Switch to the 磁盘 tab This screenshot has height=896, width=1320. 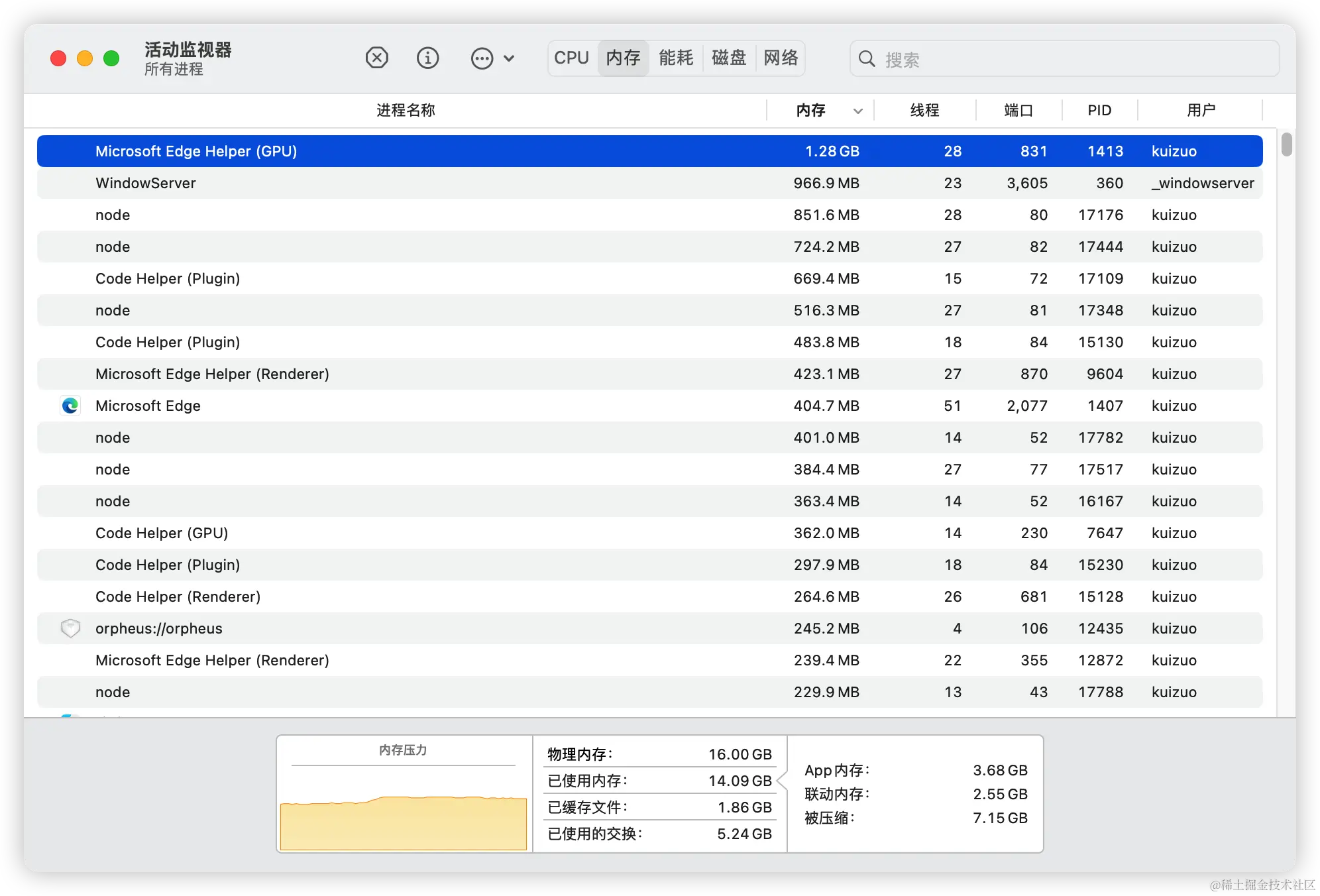(x=729, y=58)
